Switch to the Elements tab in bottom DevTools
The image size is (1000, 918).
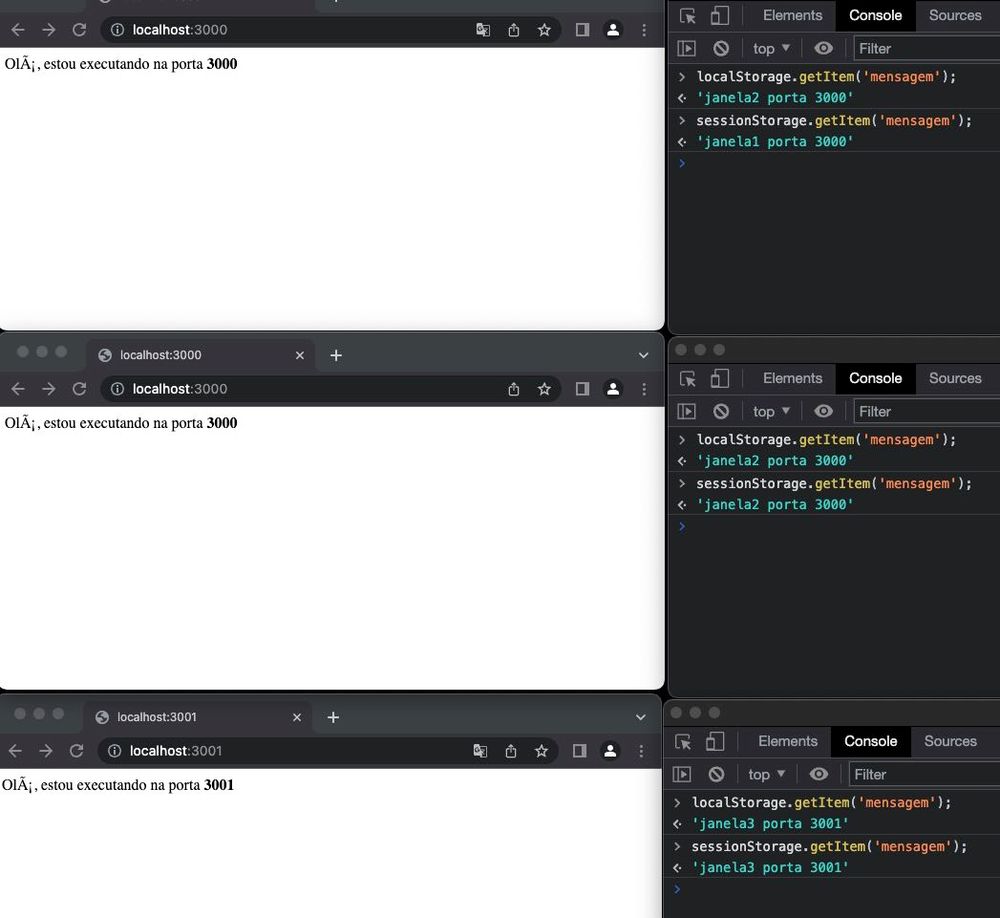[787, 741]
